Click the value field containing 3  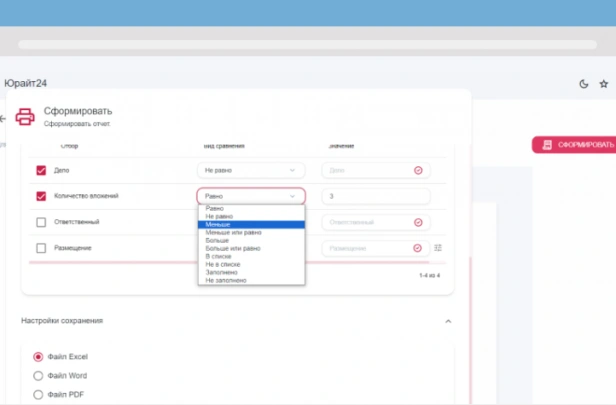[x=376, y=196]
